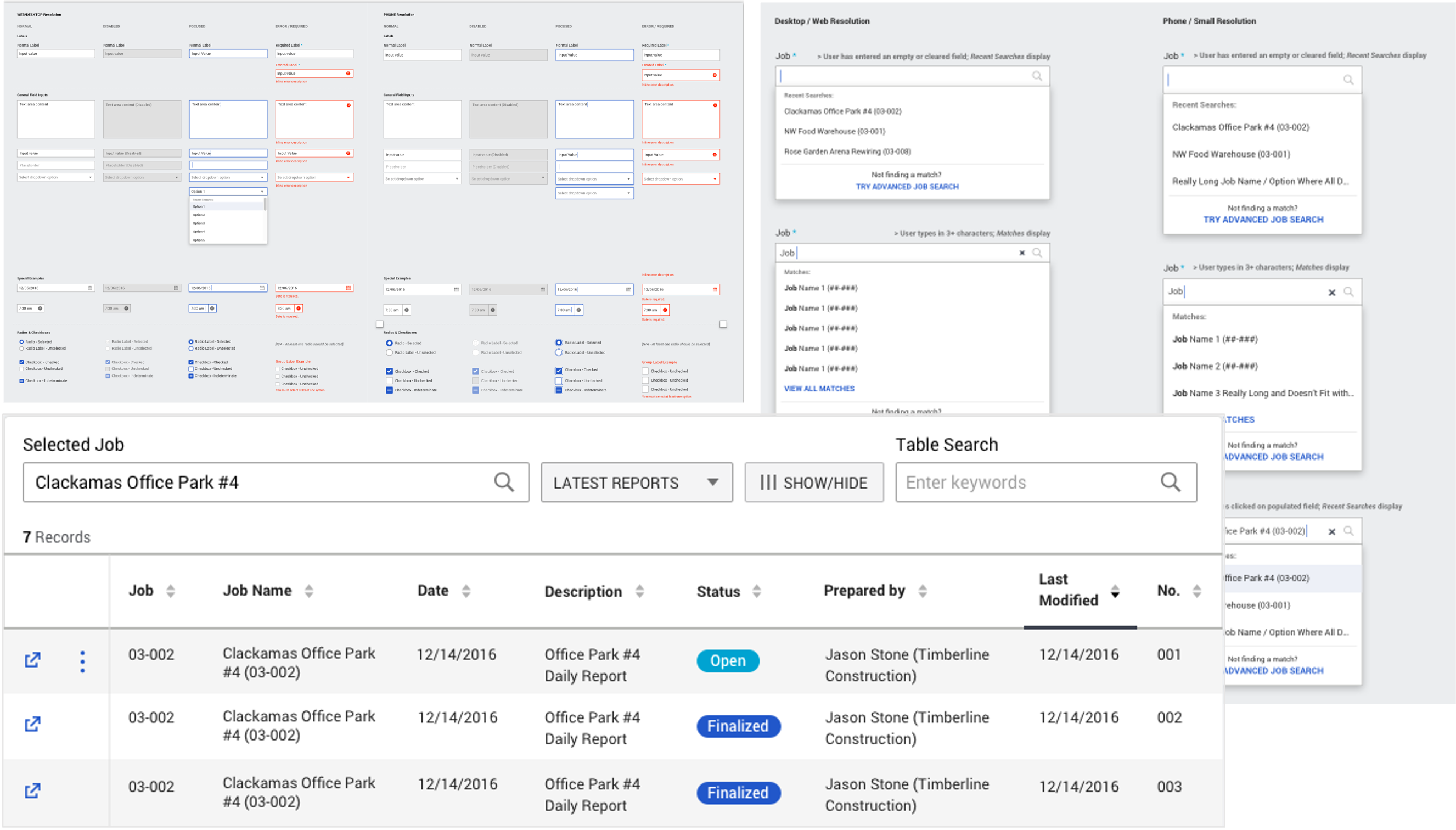Choose 'Rose Garden Arena Rewiring (03-008)' entry
This screenshot has height=830, width=1456.
point(847,152)
